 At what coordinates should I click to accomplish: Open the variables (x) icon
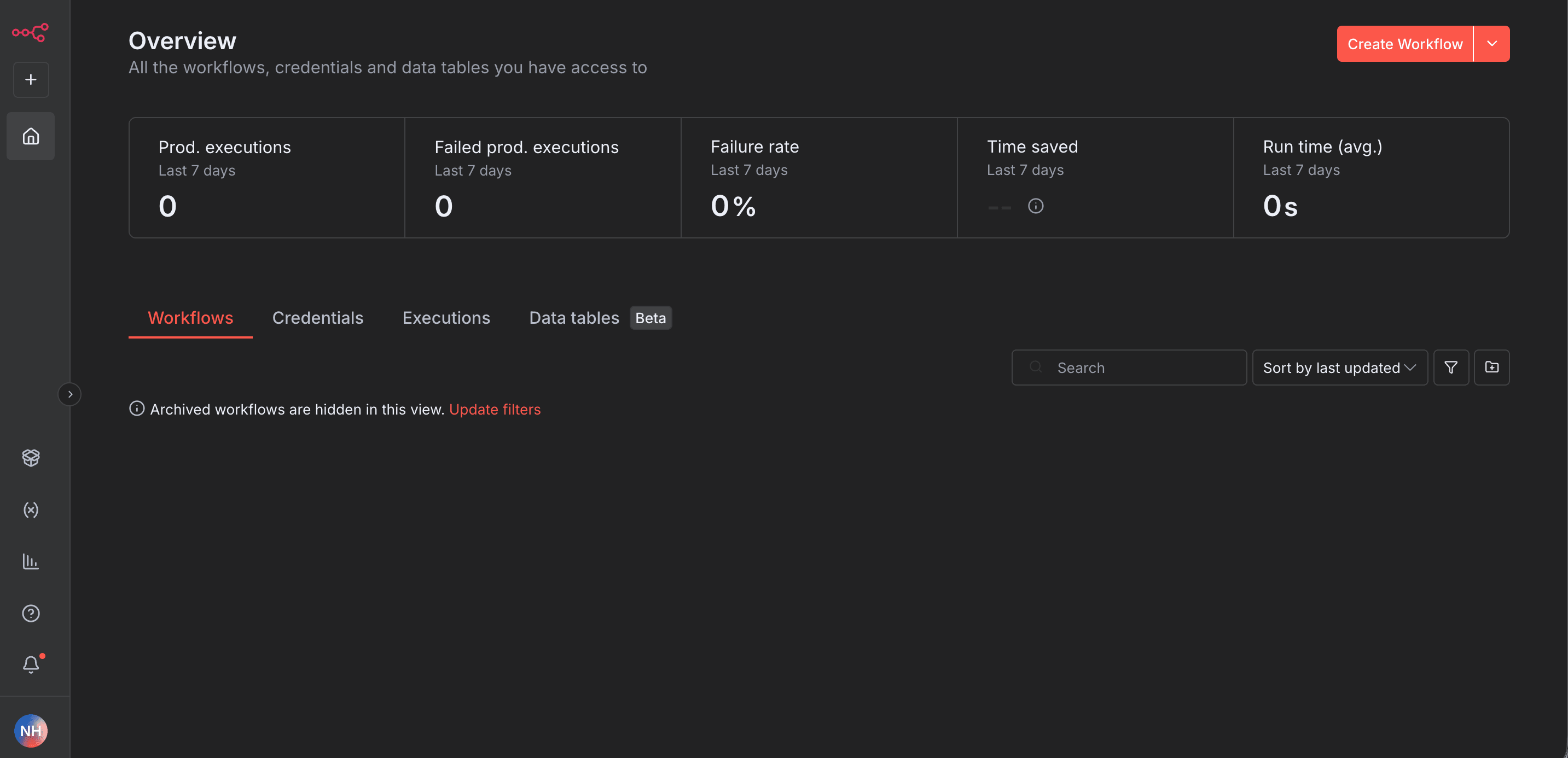coord(31,510)
